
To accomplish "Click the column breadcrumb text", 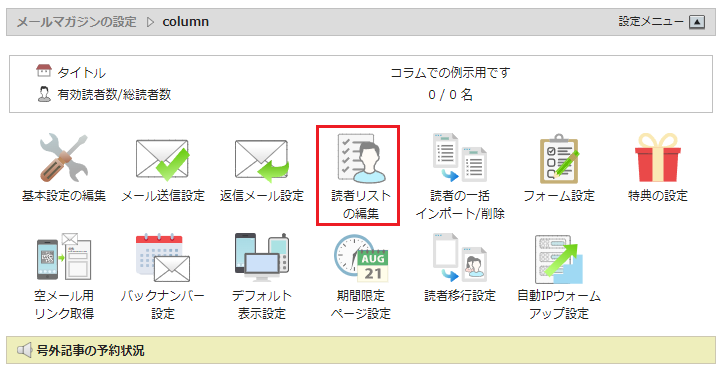I will click(185, 22).
